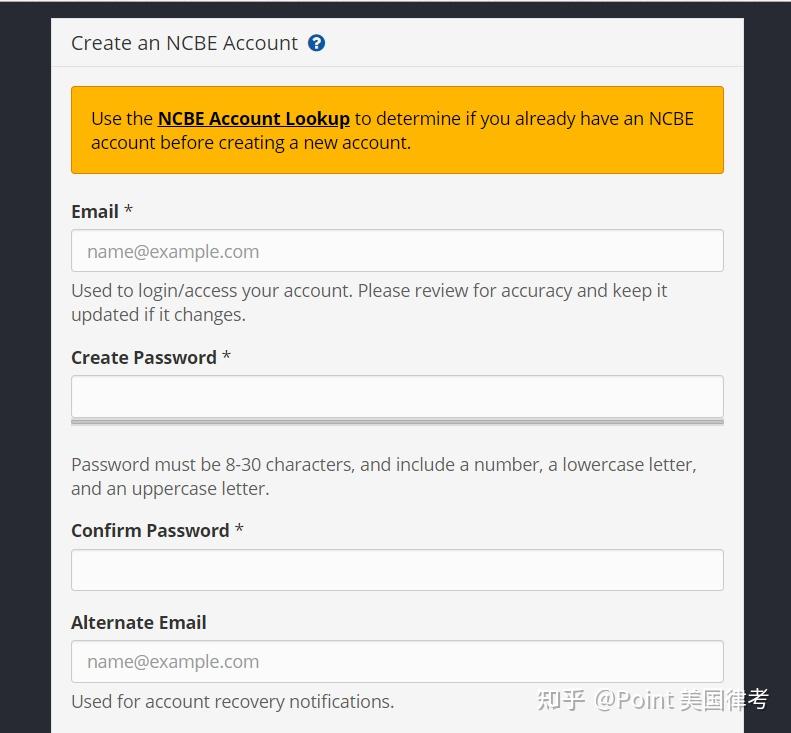791x733 pixels.
Task: Click the 知乎 watermark logo
Action: (560, 700)
